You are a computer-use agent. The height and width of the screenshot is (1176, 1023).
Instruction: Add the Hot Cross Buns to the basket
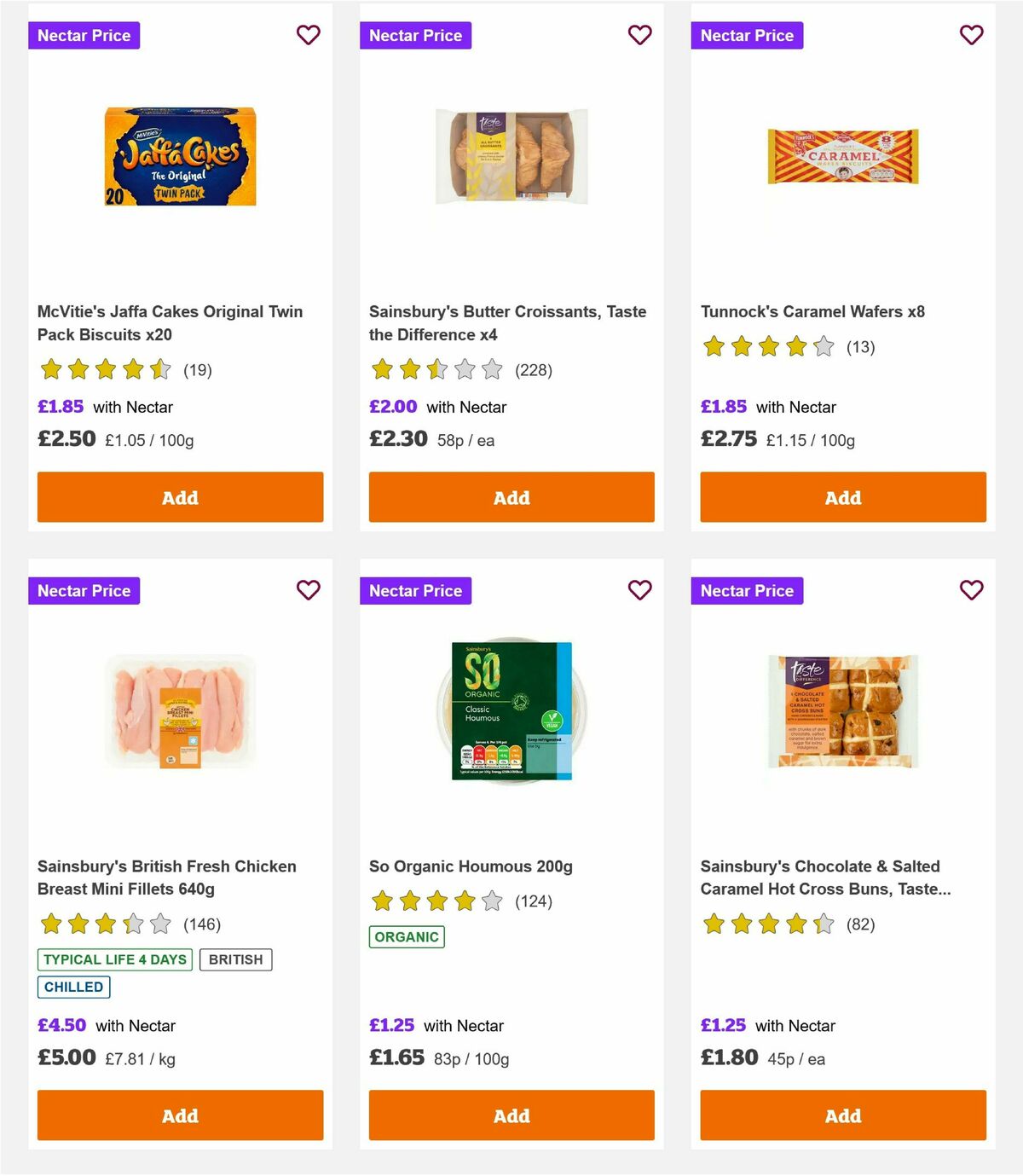[x=842, y=1115]
